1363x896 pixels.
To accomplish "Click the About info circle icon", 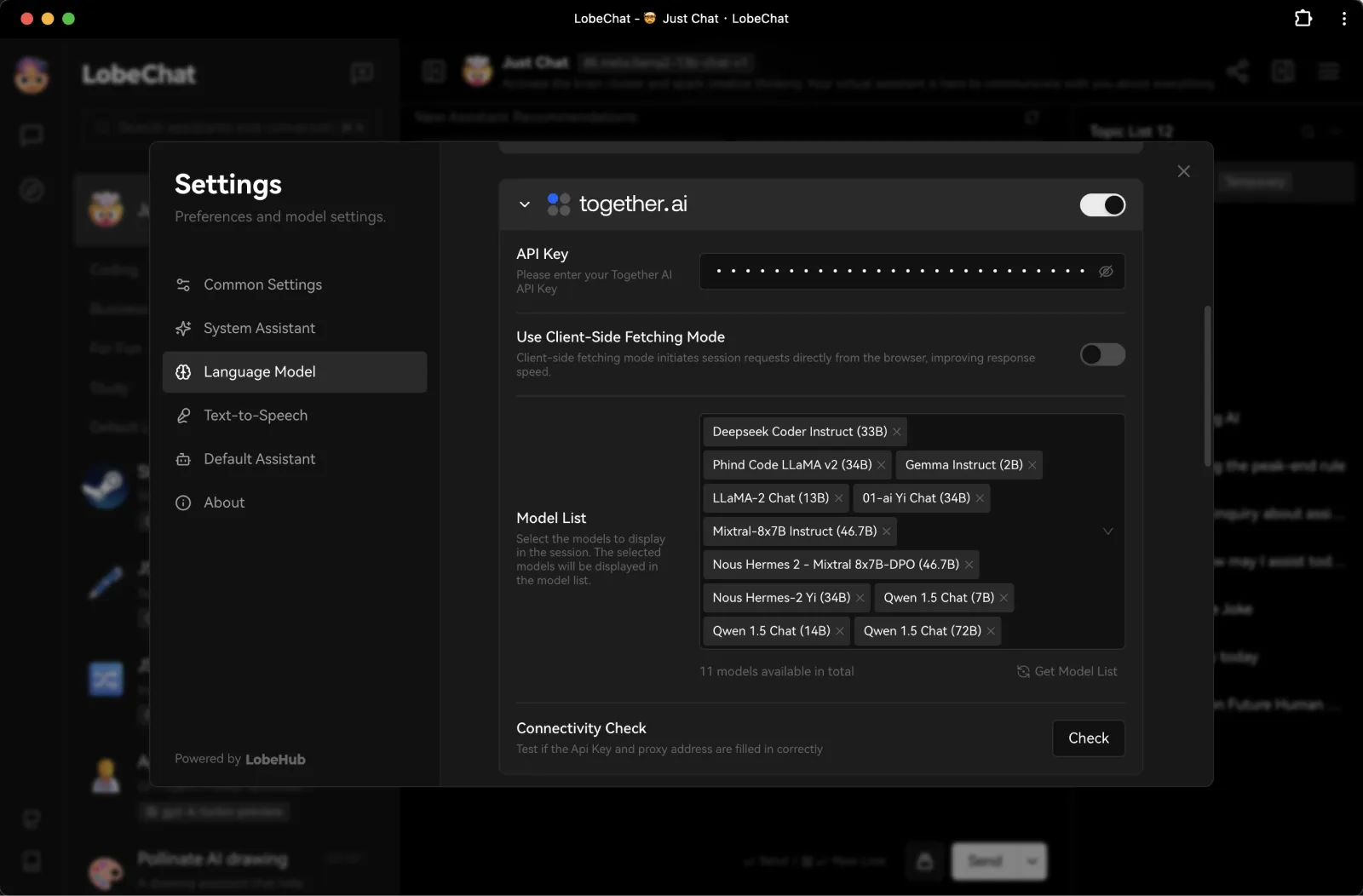I will pyautogui.click(x=183, y=503).
